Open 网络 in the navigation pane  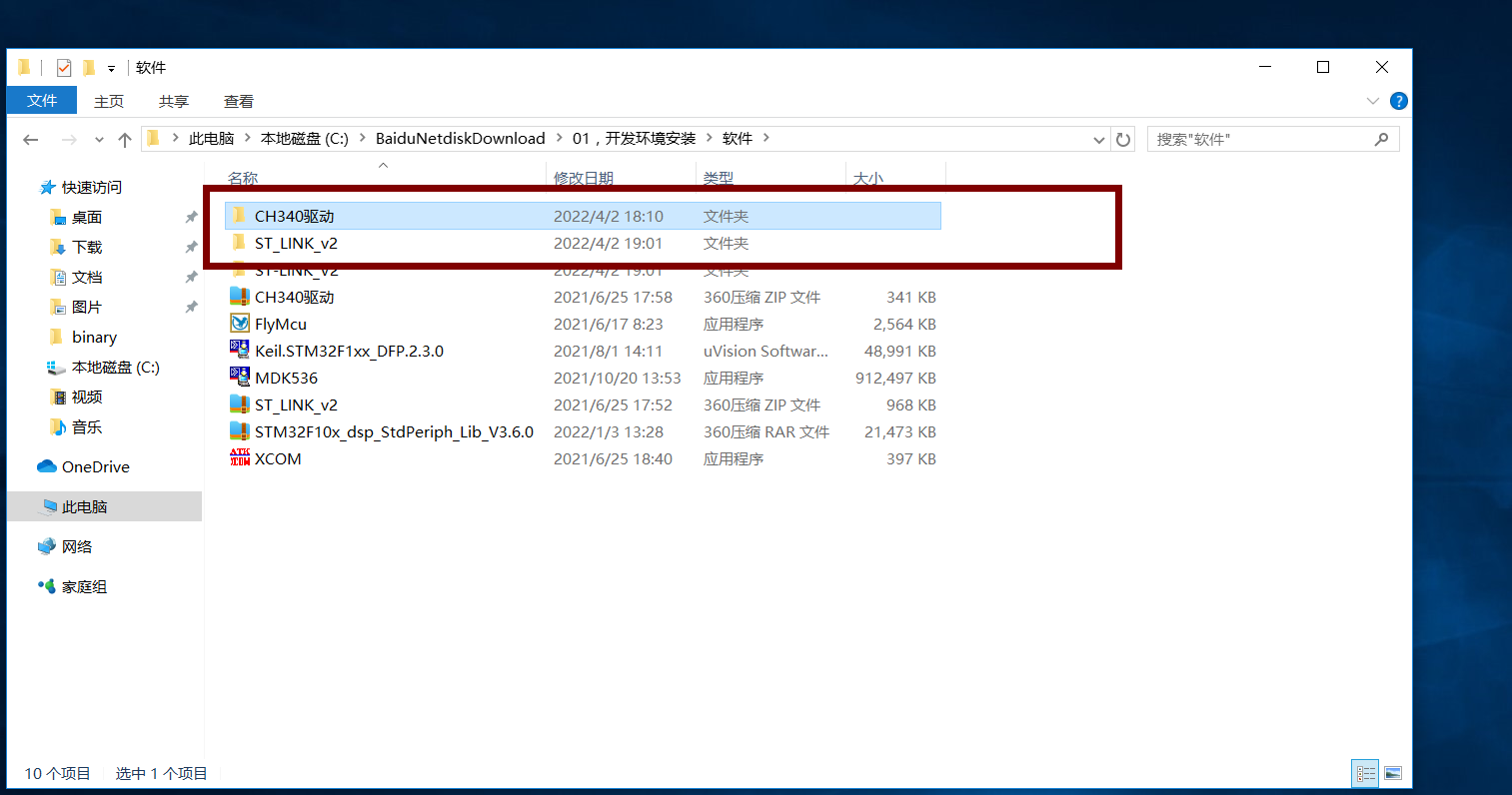click(77, 546)
